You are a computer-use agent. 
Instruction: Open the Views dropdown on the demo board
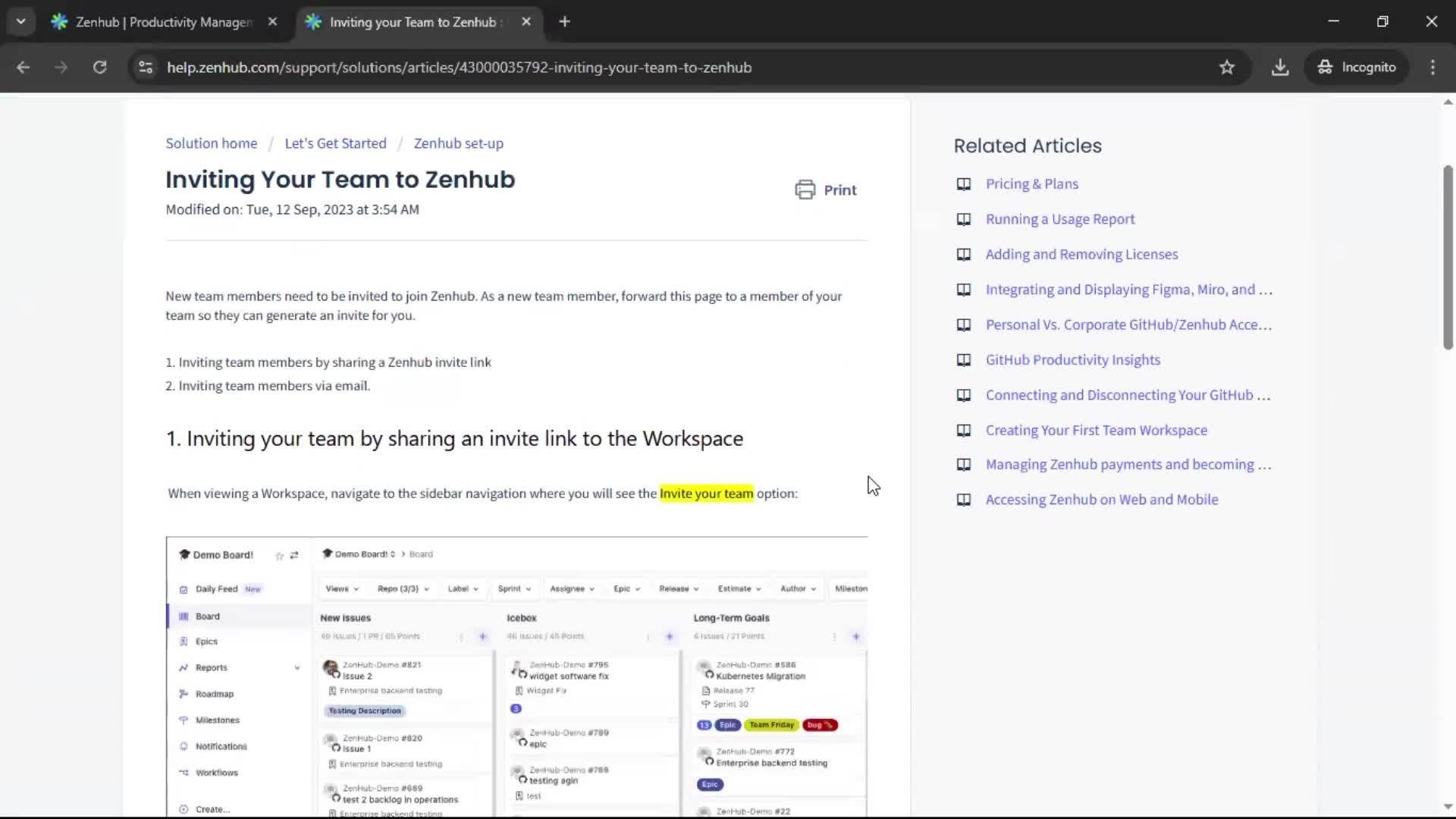pyautogui.click(x=341, y=588)
